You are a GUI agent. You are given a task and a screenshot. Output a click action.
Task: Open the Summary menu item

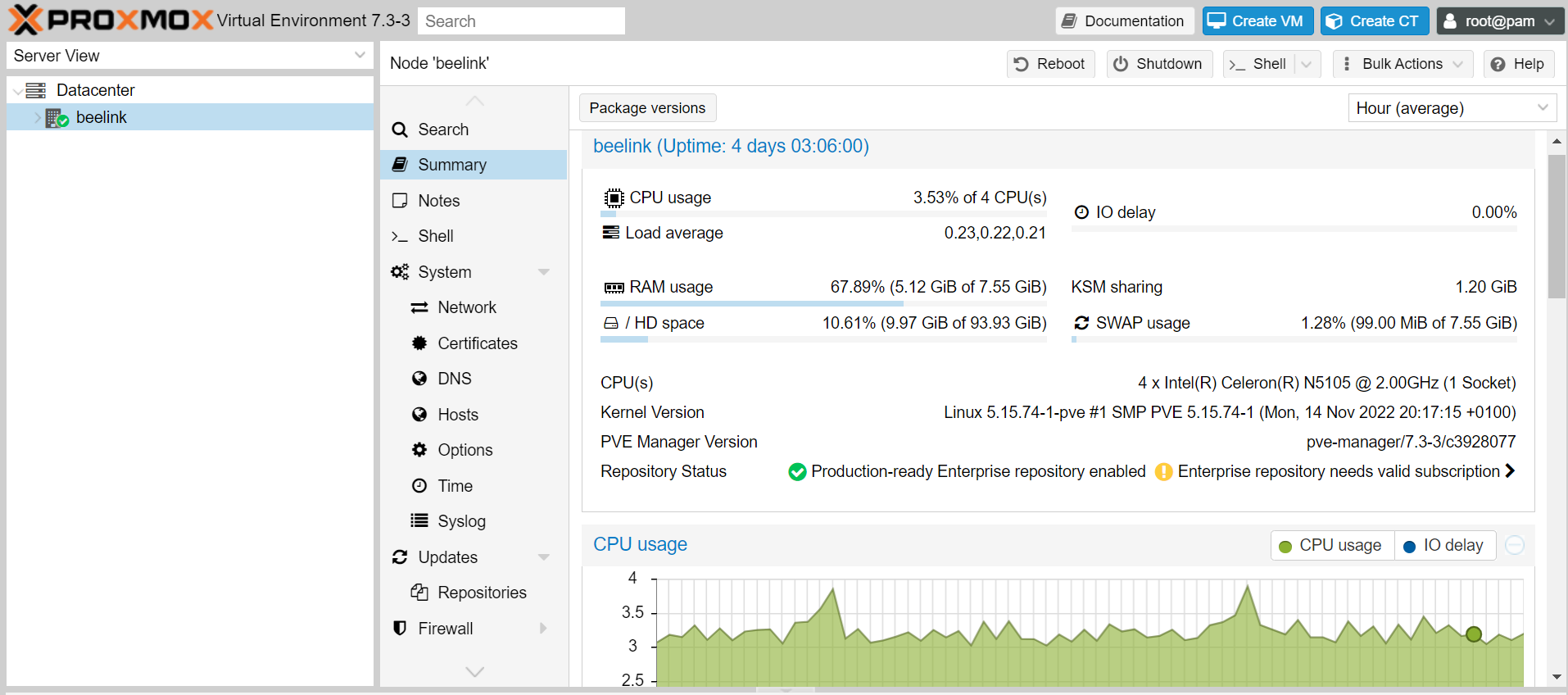pos(452,165)
